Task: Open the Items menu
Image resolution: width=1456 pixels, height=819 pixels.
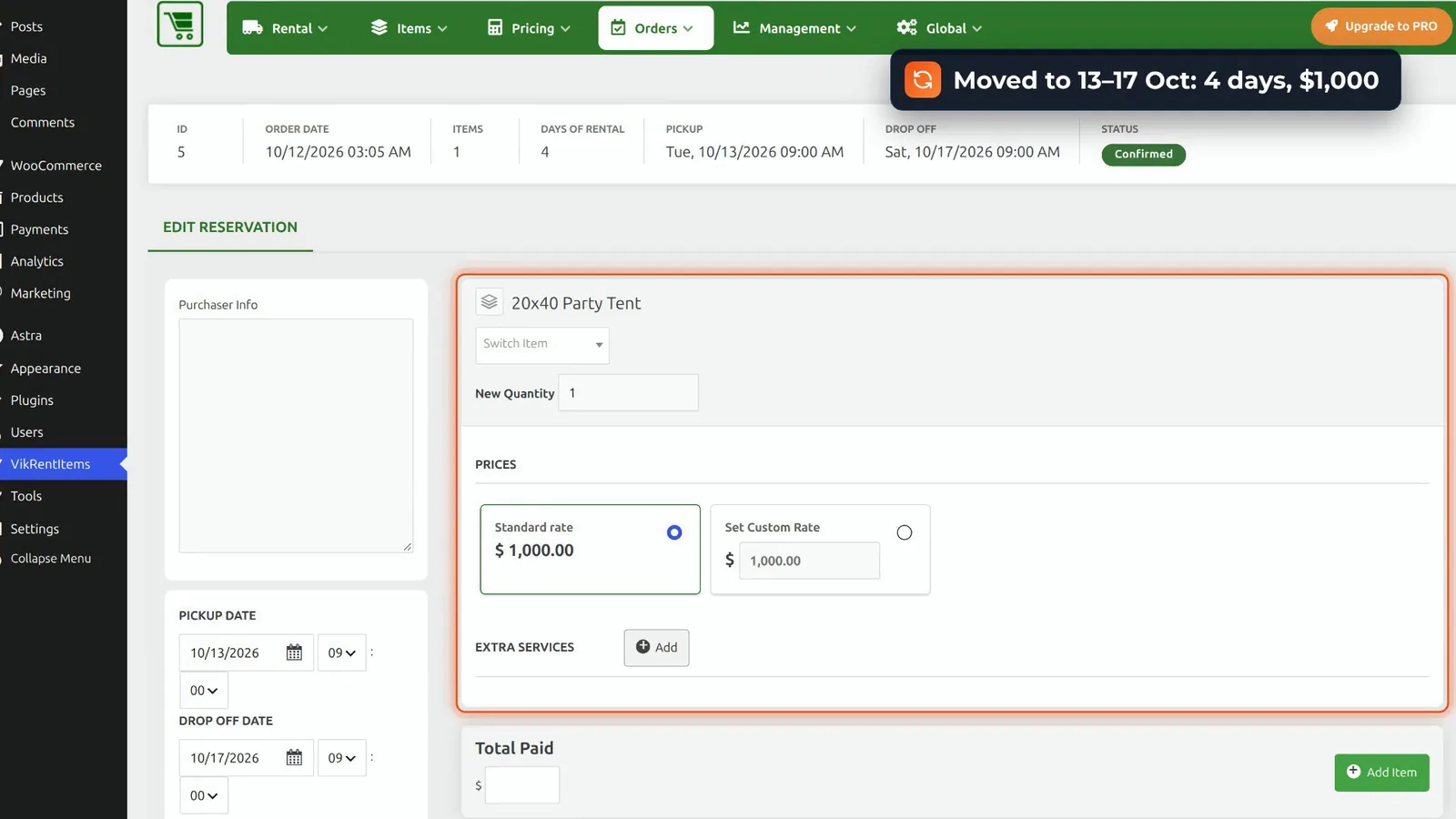Action: 409,28
